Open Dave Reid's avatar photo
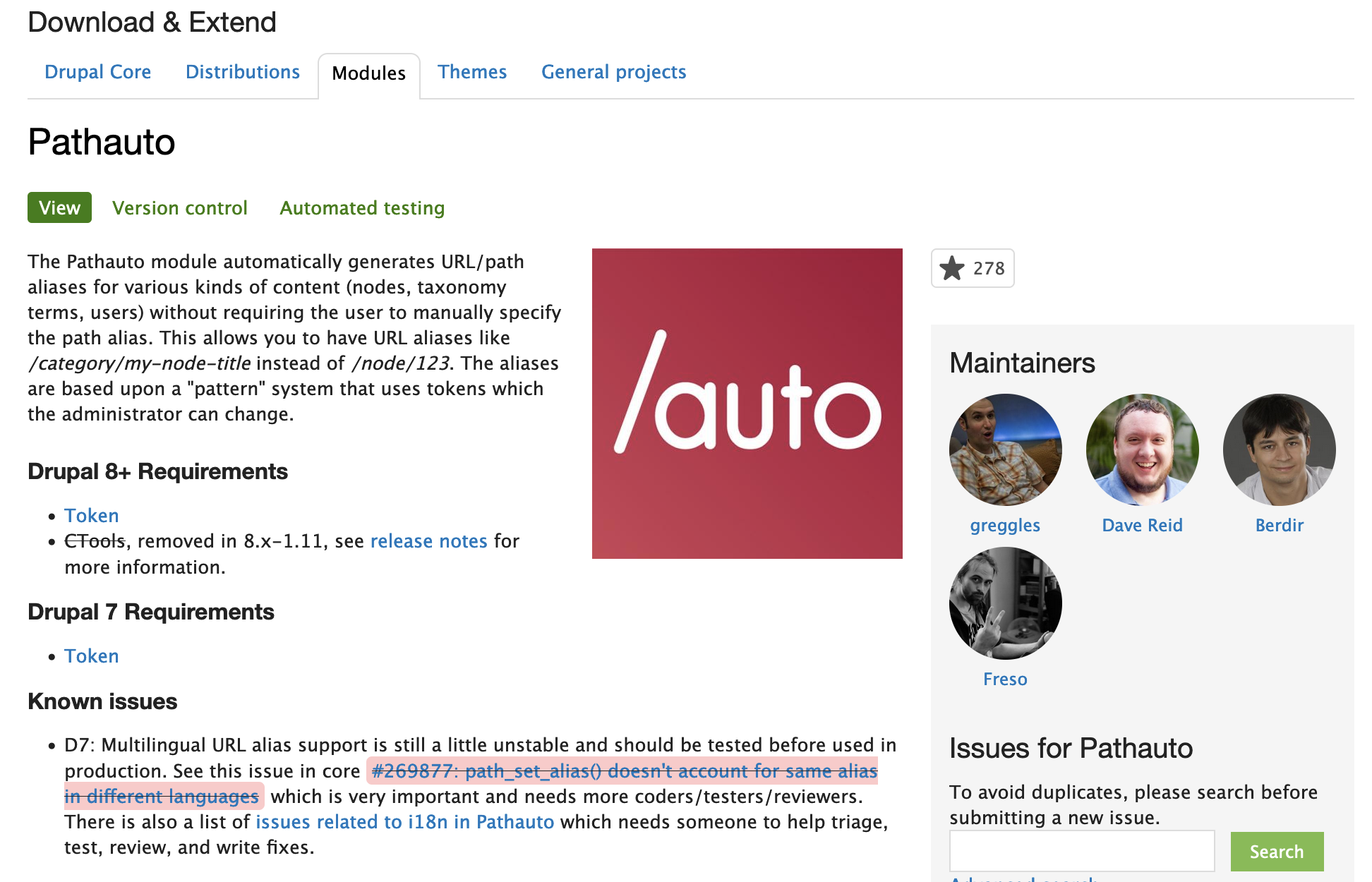The width and height of the screenshot is (1372, 882). [1142, 449]
